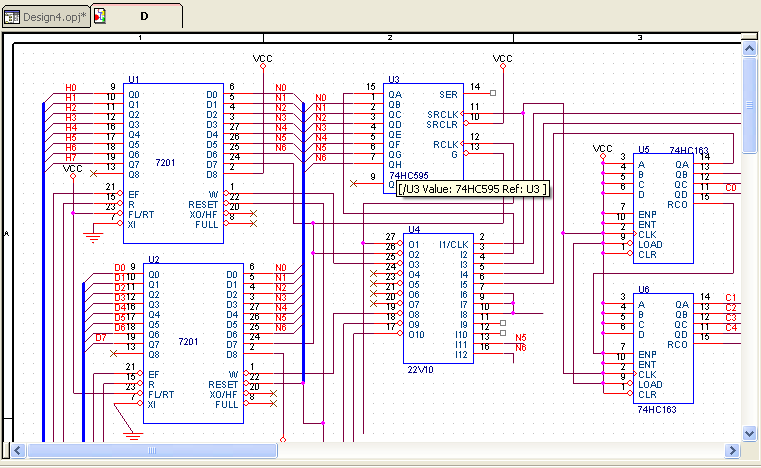This screenshot has width=761, height=468.
Task: Select the ground symbol left of U1
Action: pyautogui.click(x=93, y=236)
